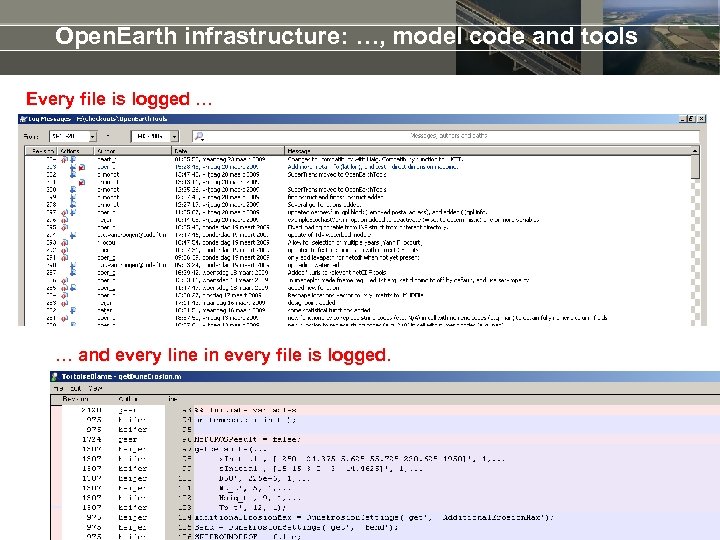The width and height of the screenshot is (720, 540).
Task: Click the TortoiseBlame window title icon
Action: [55, 377]
